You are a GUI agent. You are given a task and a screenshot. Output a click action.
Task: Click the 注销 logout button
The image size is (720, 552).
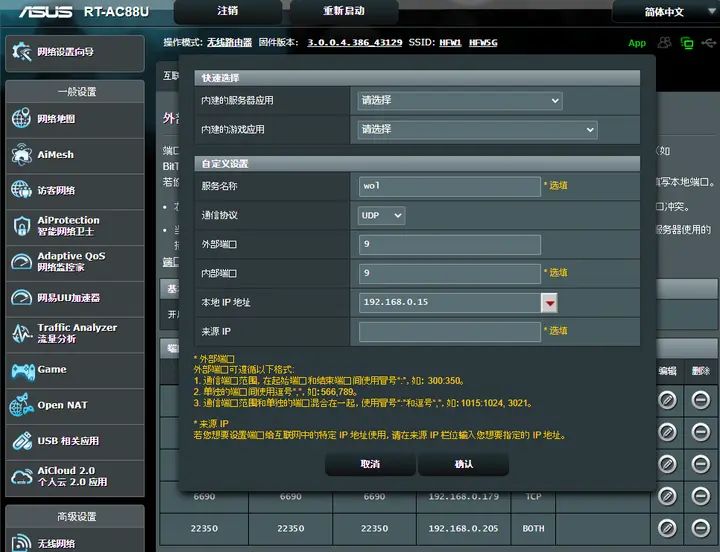click(227, 11)
